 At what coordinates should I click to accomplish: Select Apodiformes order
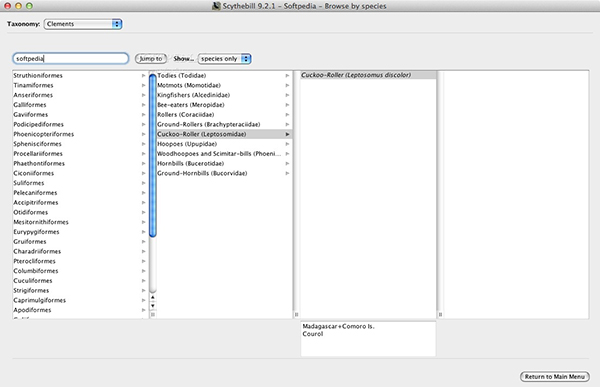coord(80,310)
